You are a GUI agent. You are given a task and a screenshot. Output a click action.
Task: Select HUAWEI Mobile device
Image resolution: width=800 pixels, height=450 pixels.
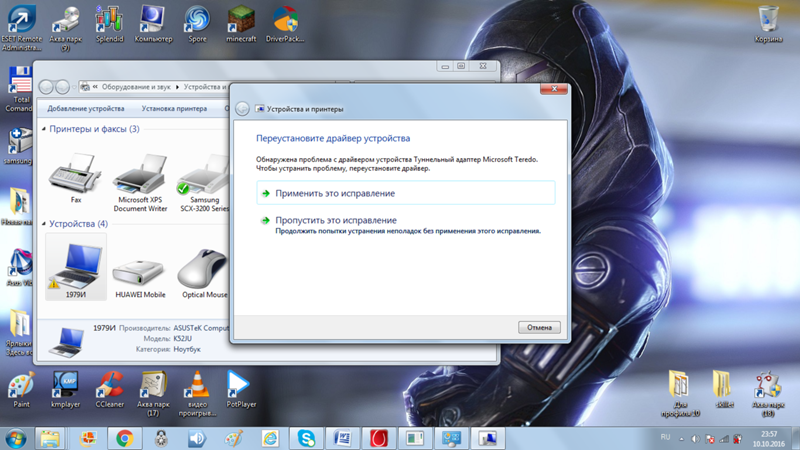point(140,276)
